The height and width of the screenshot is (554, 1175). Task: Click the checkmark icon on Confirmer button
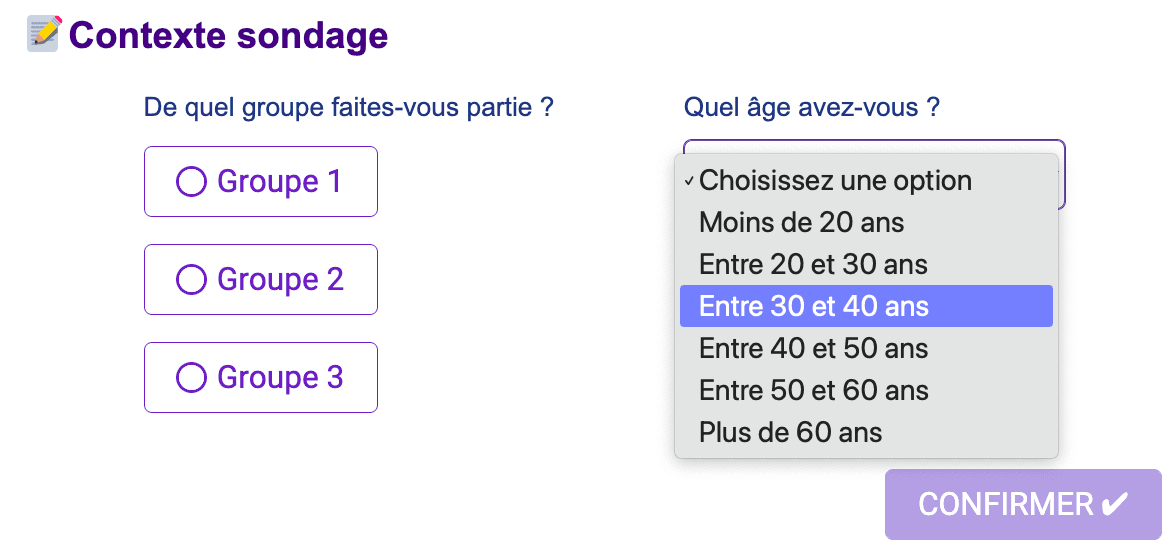coord(1114,505)
